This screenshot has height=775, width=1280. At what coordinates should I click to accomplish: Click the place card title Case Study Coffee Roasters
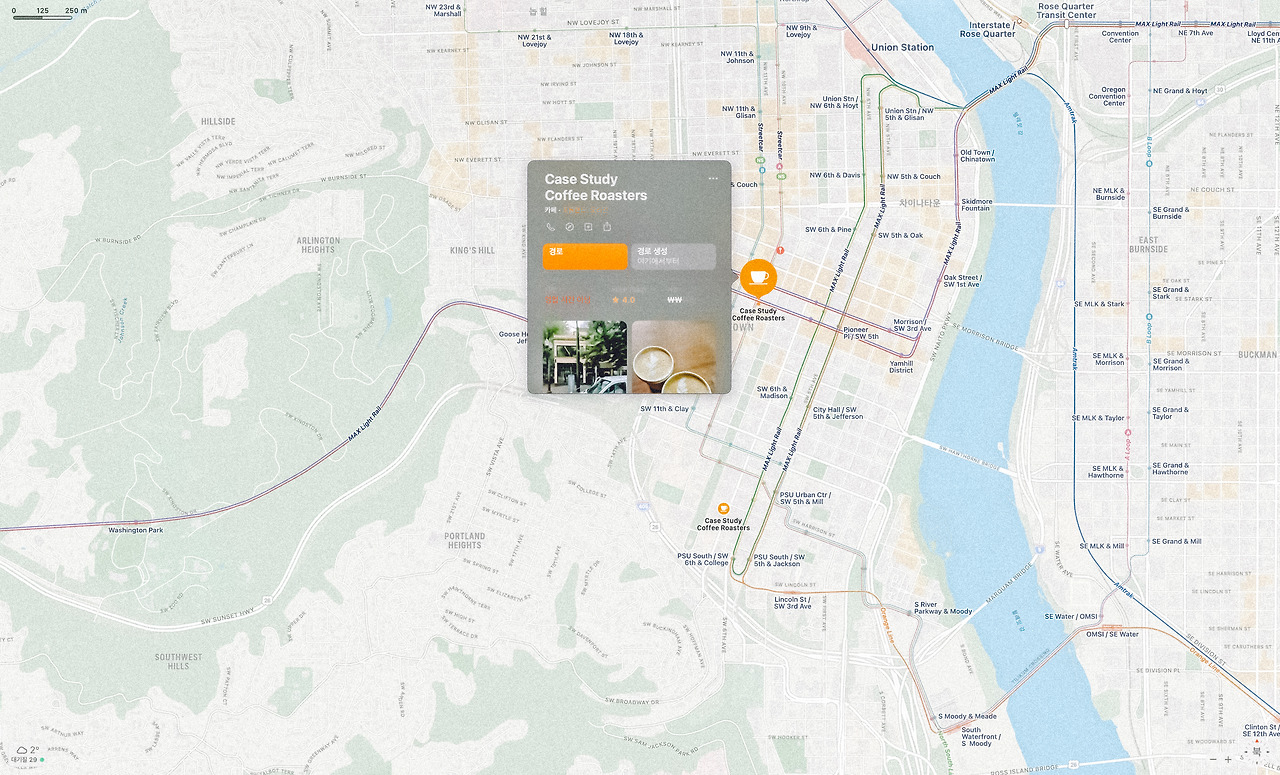(x=596, y=187)
